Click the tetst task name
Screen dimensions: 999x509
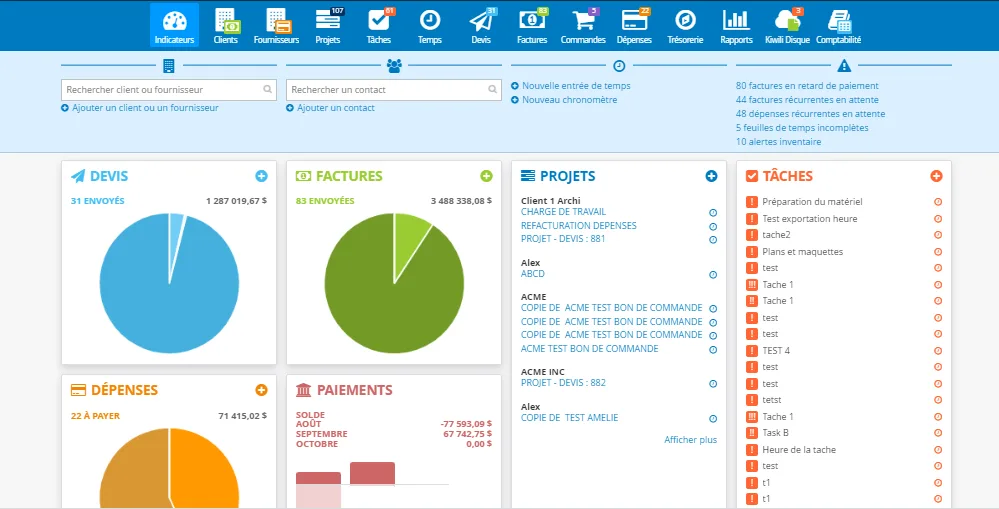(x=772, y=400)
